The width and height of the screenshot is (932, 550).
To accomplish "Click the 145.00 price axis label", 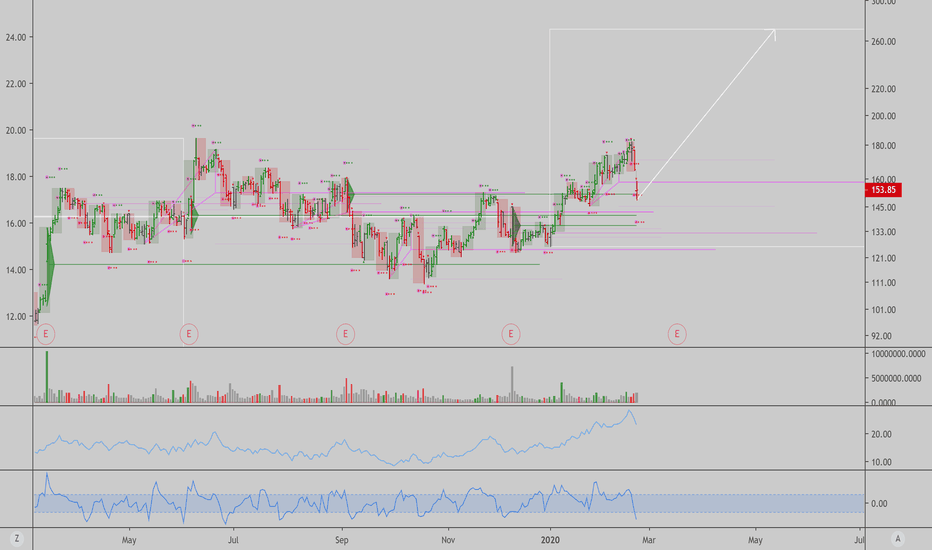I will pyautogui.click(x=883, y=208).
